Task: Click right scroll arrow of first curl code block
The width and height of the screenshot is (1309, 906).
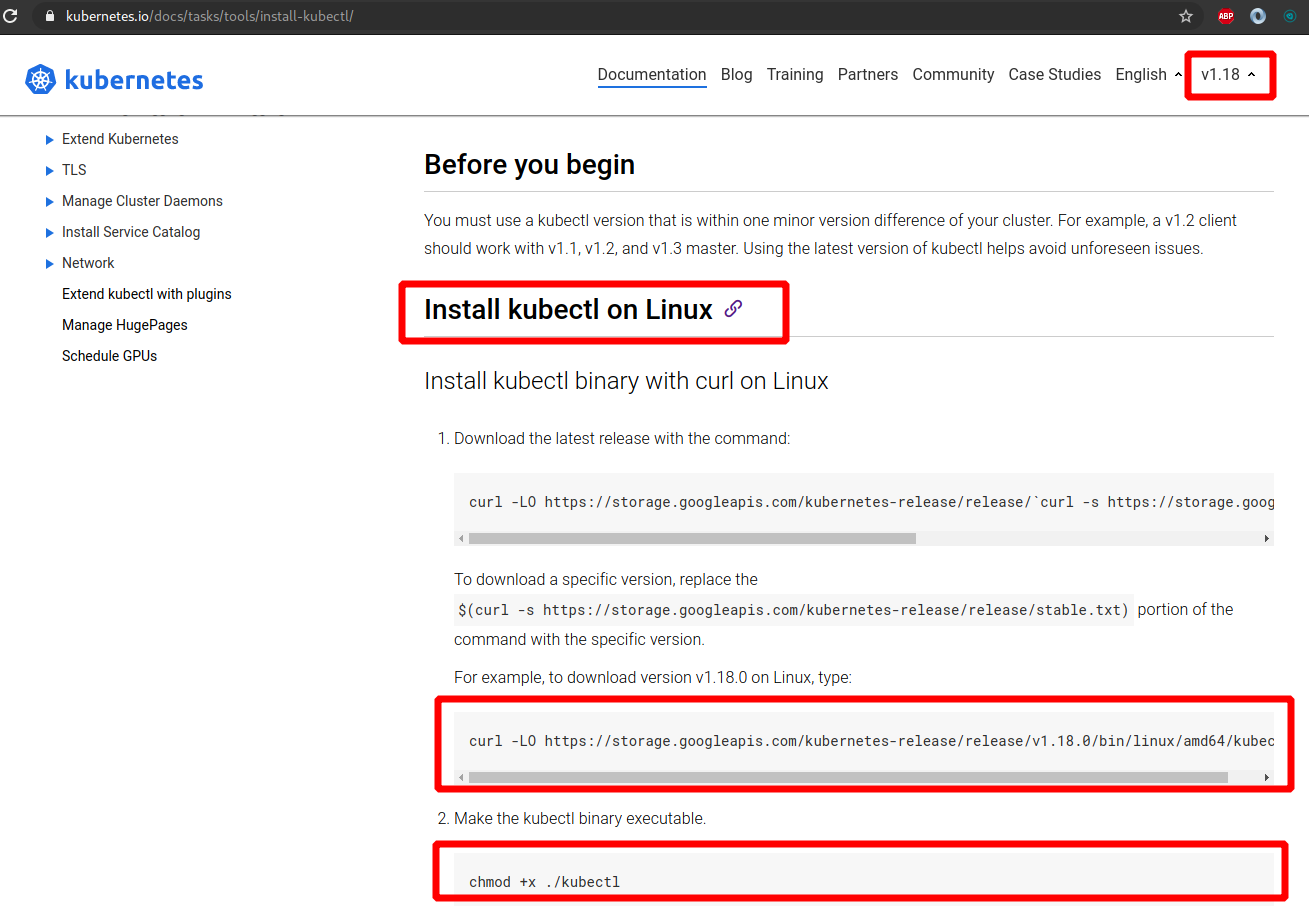Action: coord(1266,538)
